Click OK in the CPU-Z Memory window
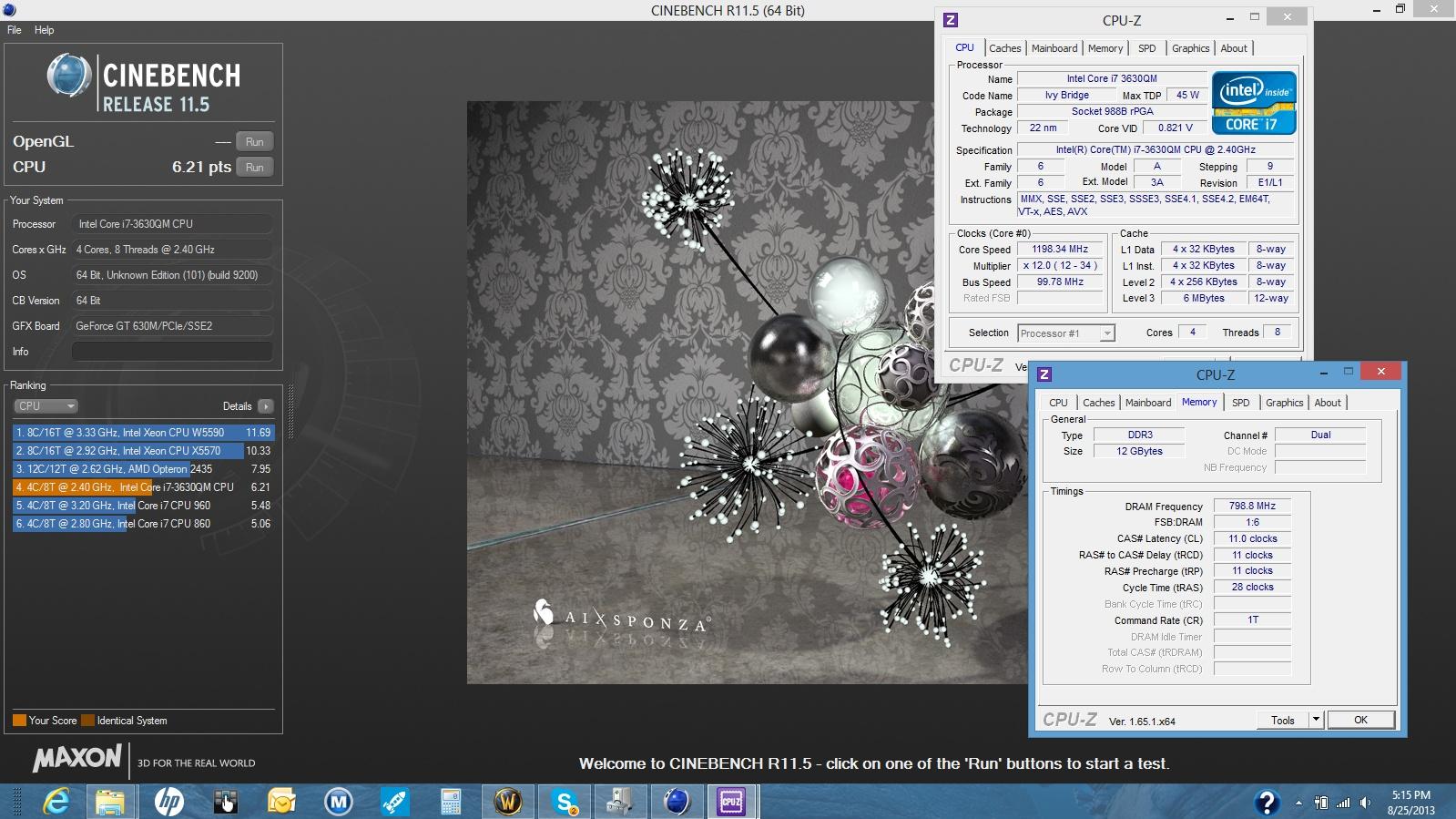The height and width of the screenshot is (819, 1456). [1360, 720]
